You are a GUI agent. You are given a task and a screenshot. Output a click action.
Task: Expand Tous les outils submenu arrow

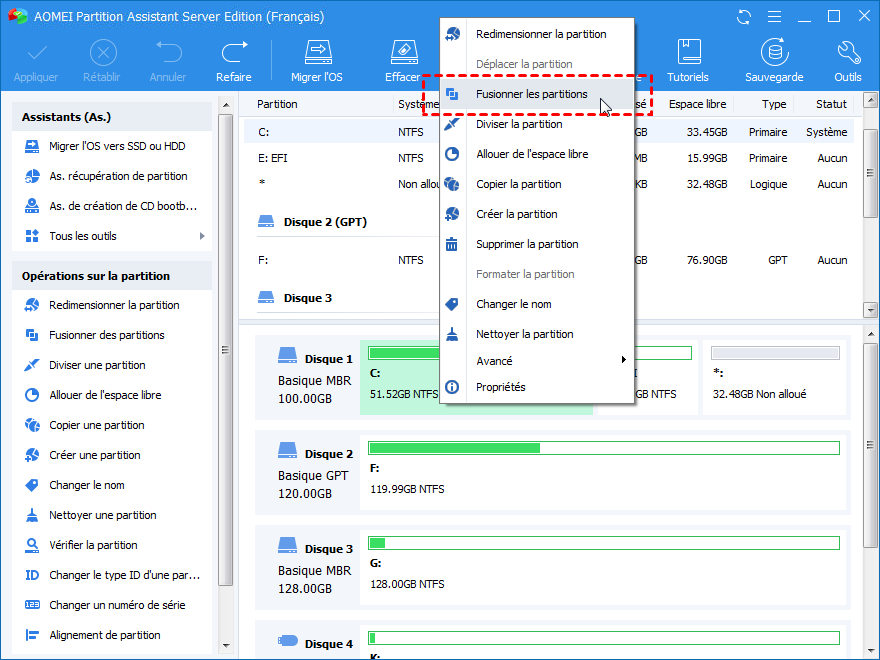(x=202, y=236)
